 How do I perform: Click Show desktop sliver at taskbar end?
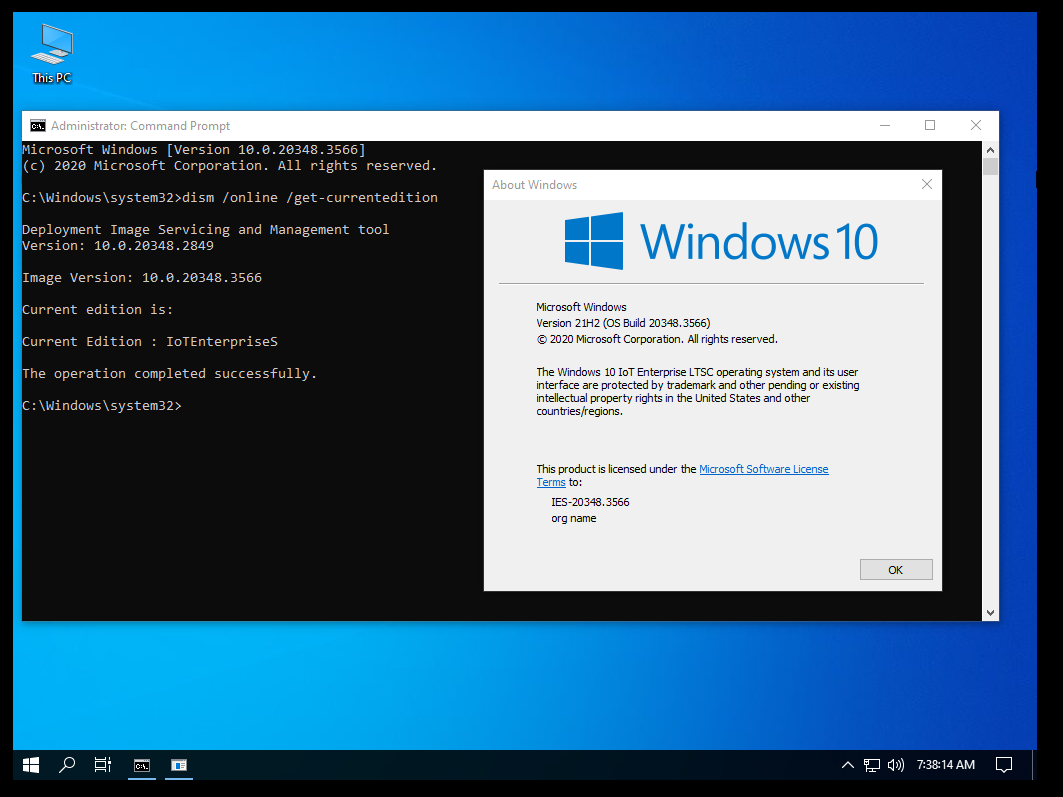pyautogui.click(x=1034, y=765)
